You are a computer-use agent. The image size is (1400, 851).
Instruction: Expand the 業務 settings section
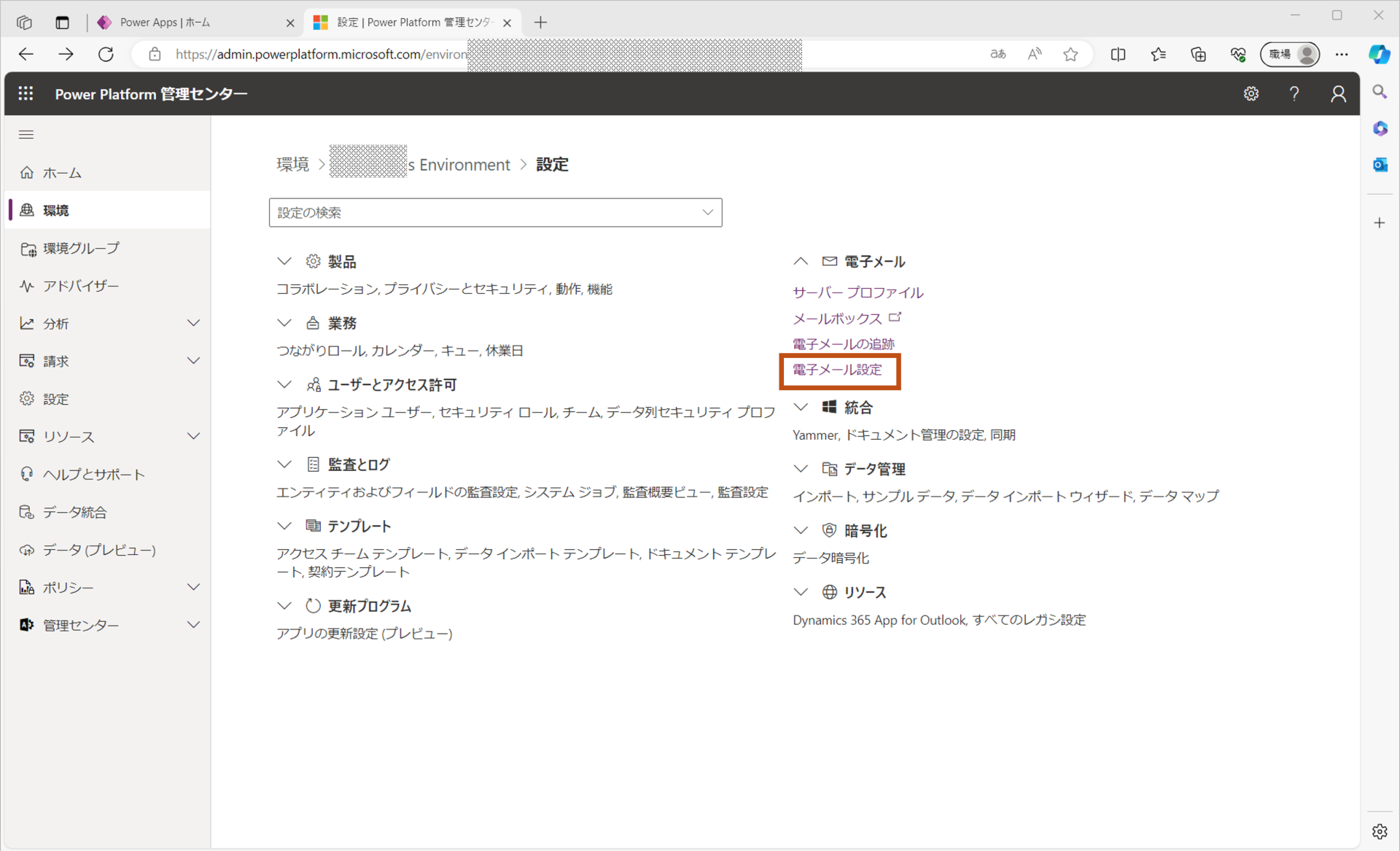point(284,322)
